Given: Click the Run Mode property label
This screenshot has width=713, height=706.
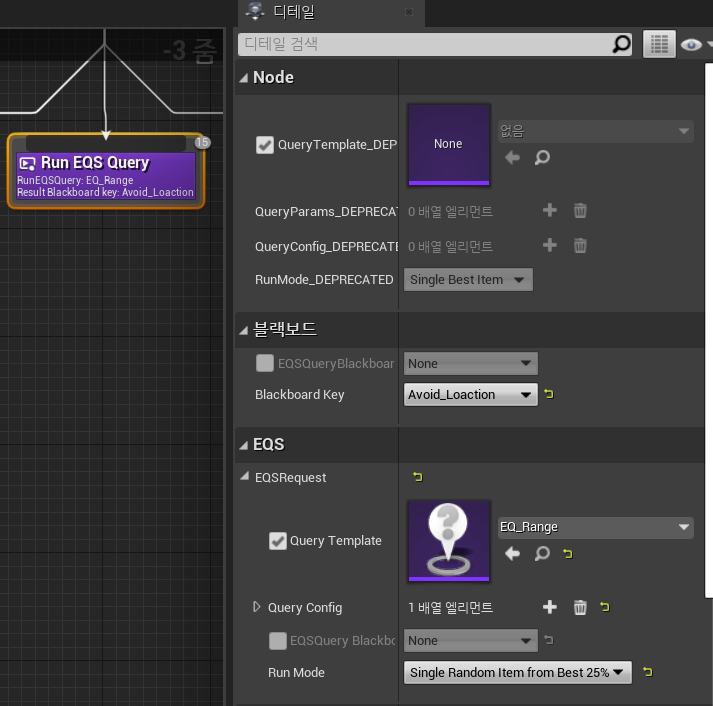Looking at the screenshot, I should tap(296, 672).
